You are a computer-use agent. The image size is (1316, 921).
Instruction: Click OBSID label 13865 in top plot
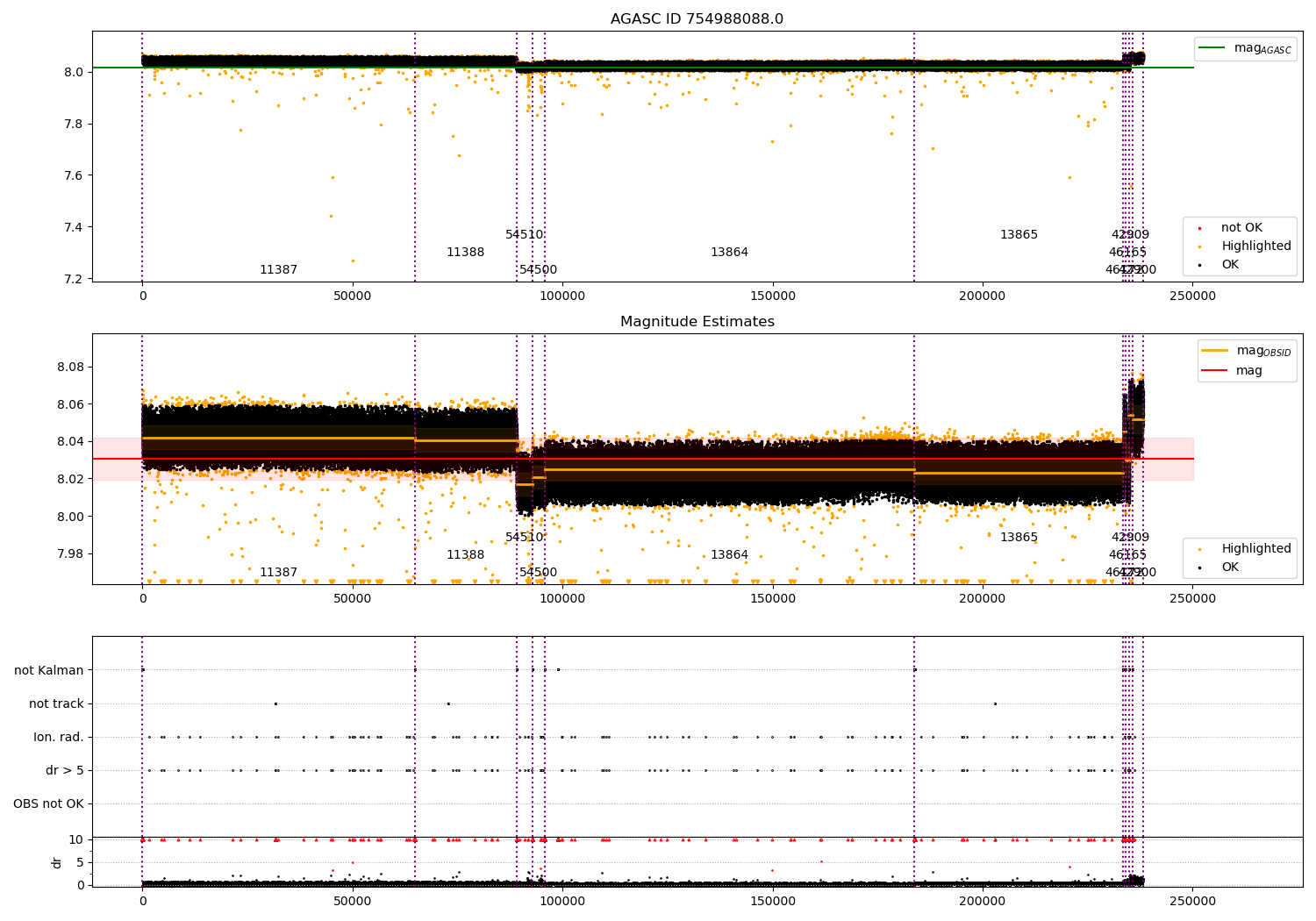[x=1019, y=235]
